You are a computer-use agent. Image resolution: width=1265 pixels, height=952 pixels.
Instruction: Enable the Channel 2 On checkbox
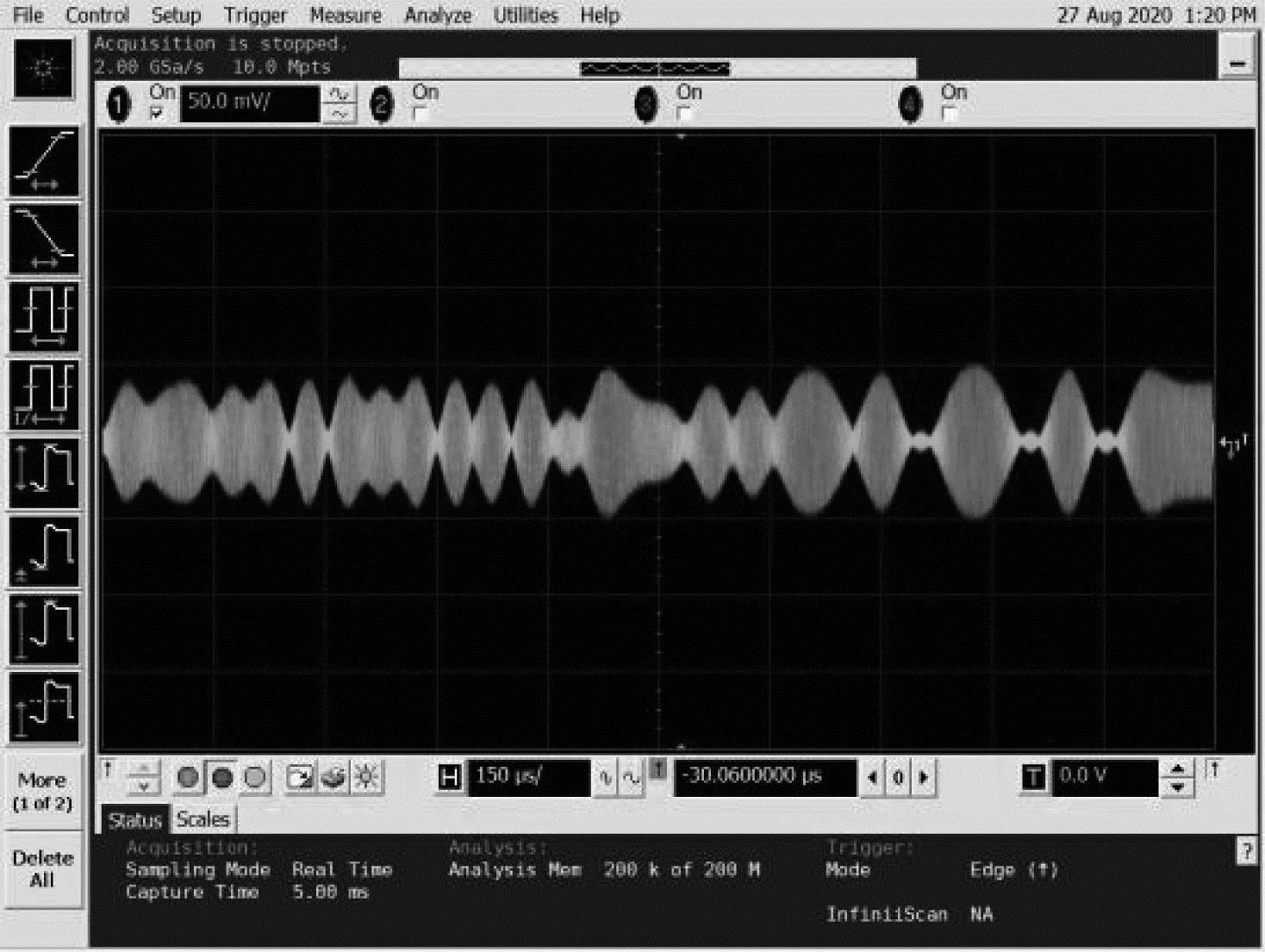pos(421,114)
